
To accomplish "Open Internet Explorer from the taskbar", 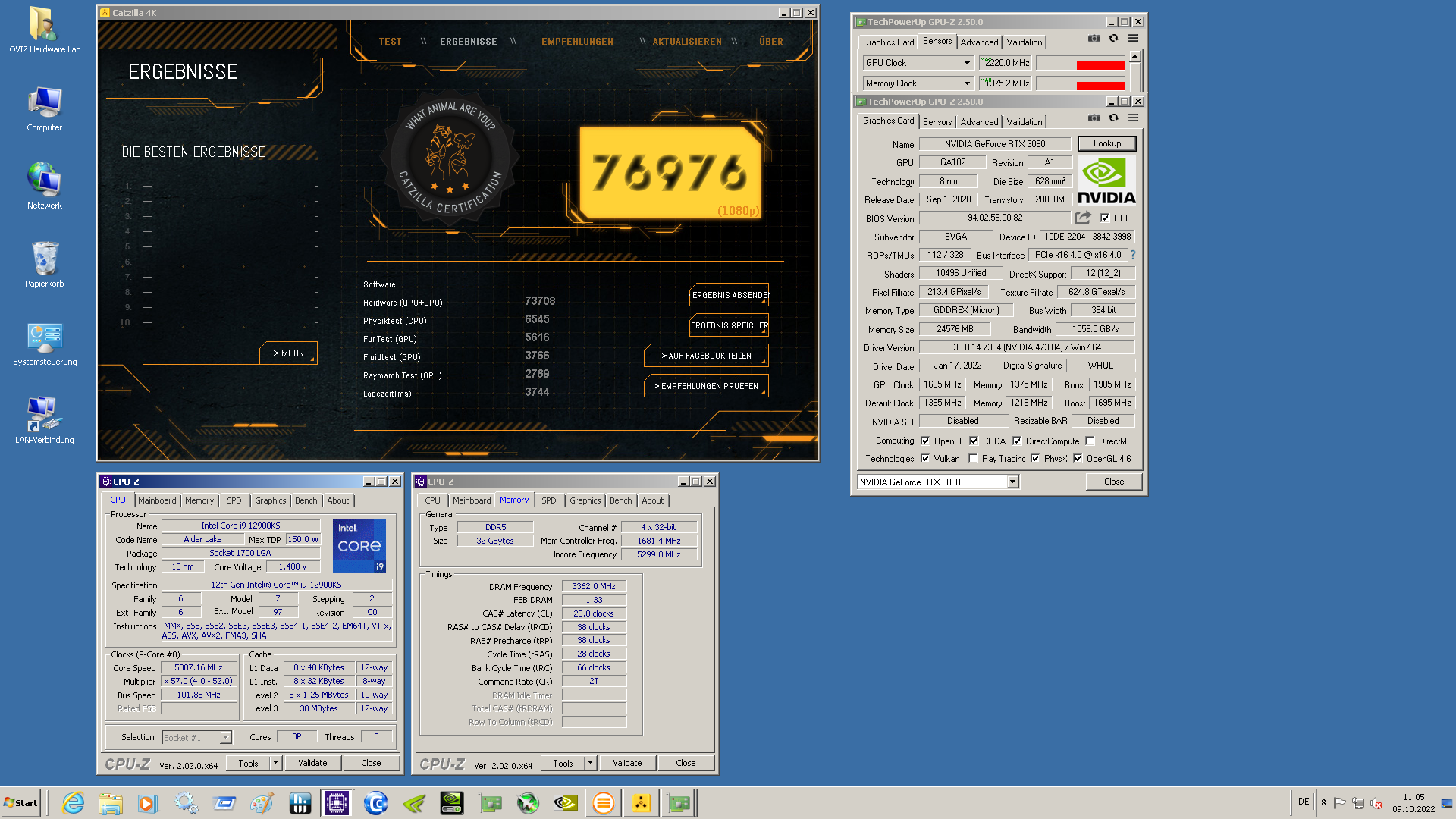I will coord(73,802).
